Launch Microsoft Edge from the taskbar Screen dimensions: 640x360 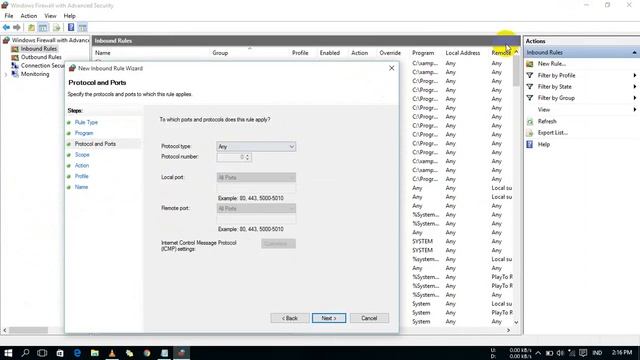point(77,353)
